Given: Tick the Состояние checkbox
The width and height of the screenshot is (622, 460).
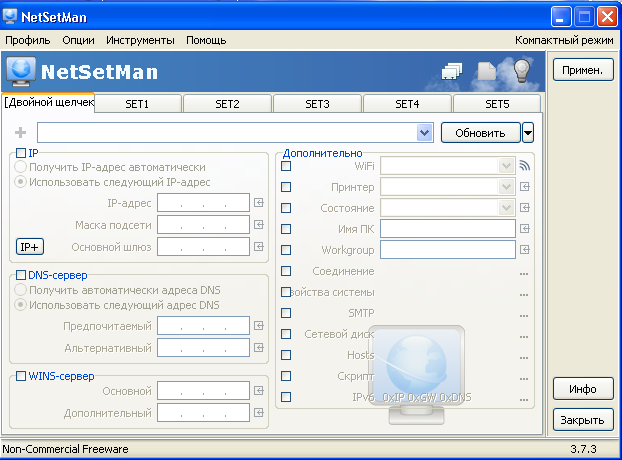Looking at the screenshot, I should [286, 208].
